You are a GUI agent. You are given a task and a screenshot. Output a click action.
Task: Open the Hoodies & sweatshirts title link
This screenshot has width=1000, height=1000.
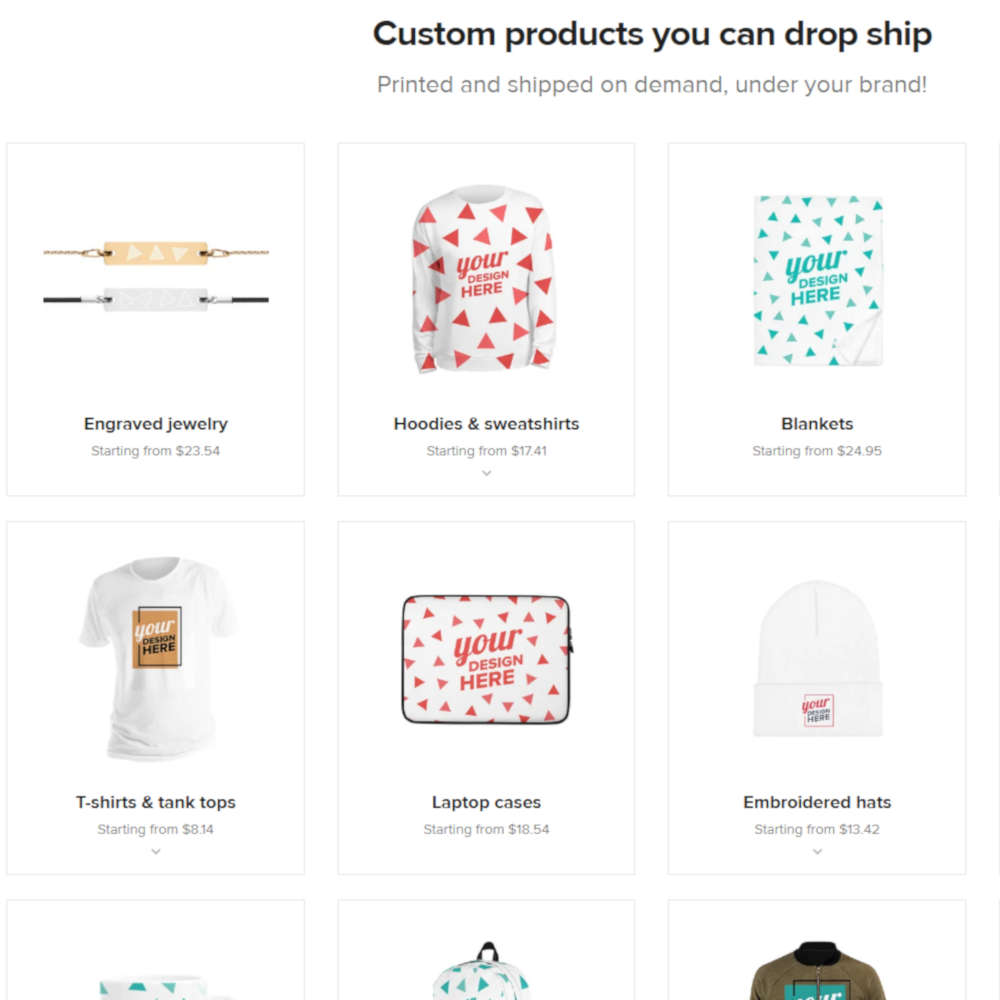click(486, 424)
